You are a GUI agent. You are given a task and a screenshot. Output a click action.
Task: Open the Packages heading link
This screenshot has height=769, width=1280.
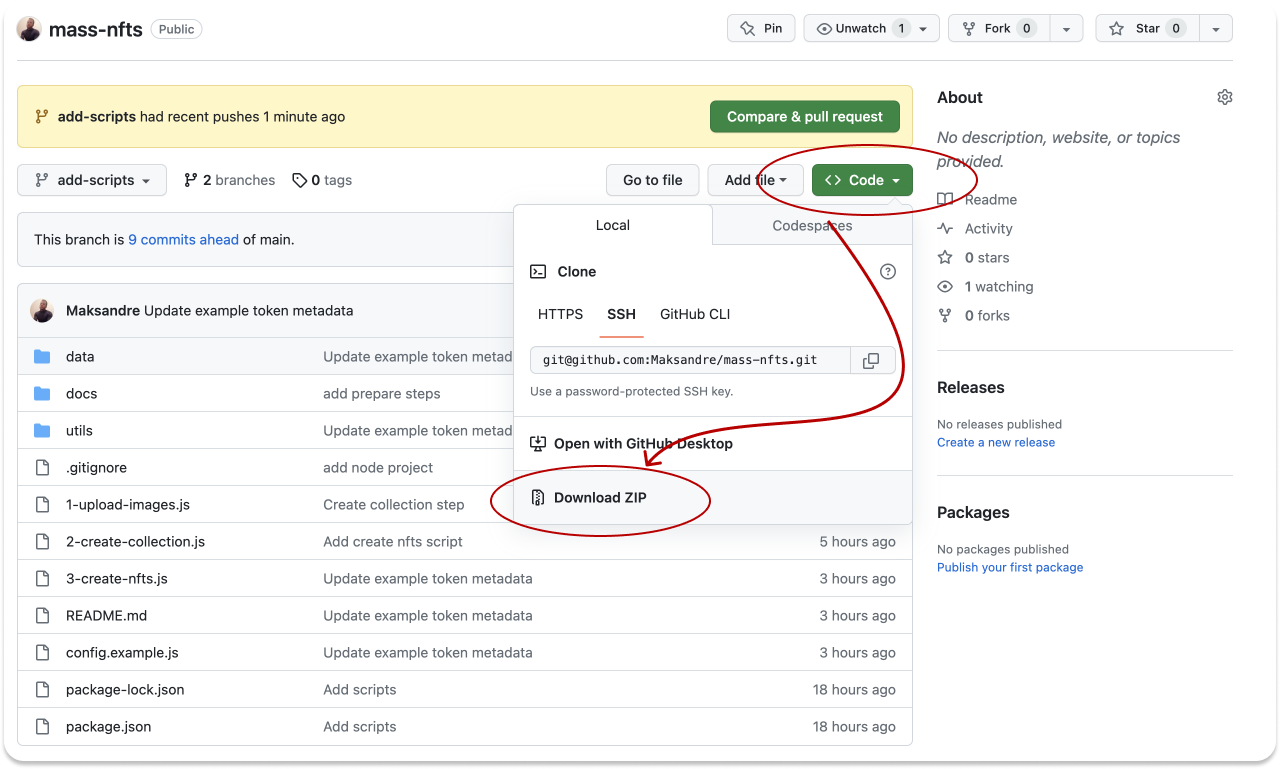click(x=973, y=513)
